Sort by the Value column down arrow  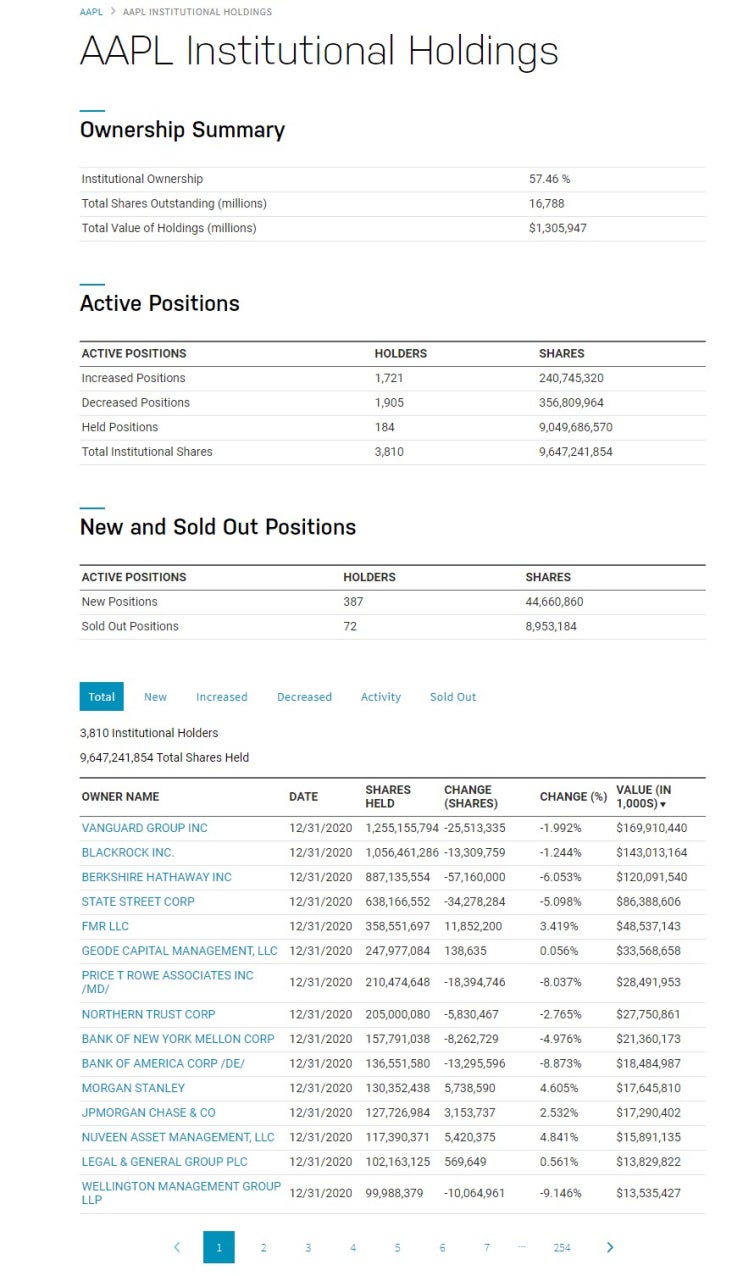(663, 804)
